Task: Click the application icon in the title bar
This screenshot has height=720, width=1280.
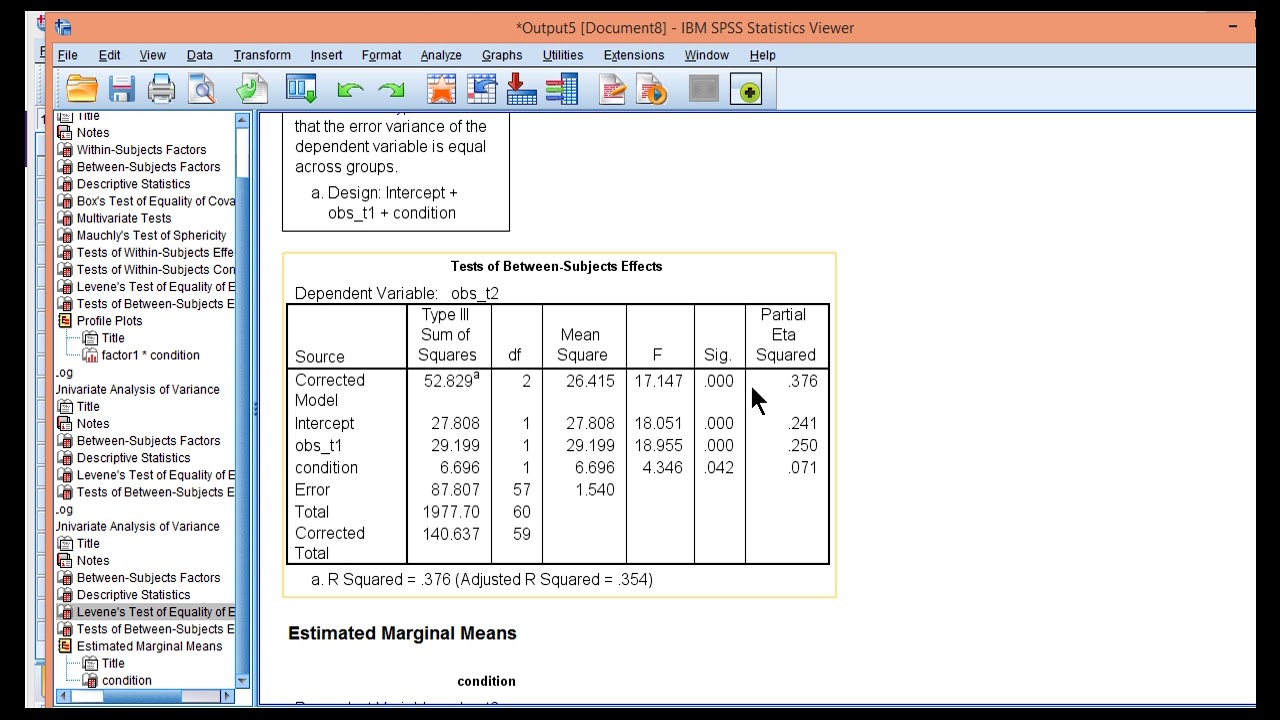Action: (63, 27)
